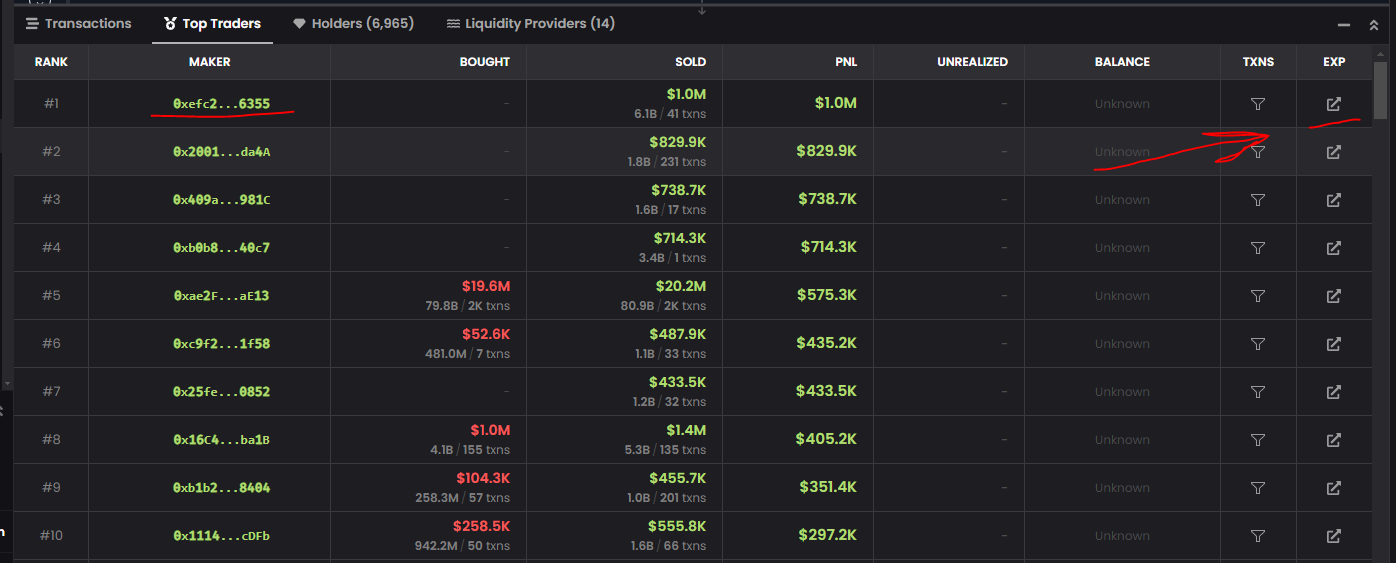Switch to the Transactions tab
Viewport: 1396px width, 563px height.
[x=78, y=23]
